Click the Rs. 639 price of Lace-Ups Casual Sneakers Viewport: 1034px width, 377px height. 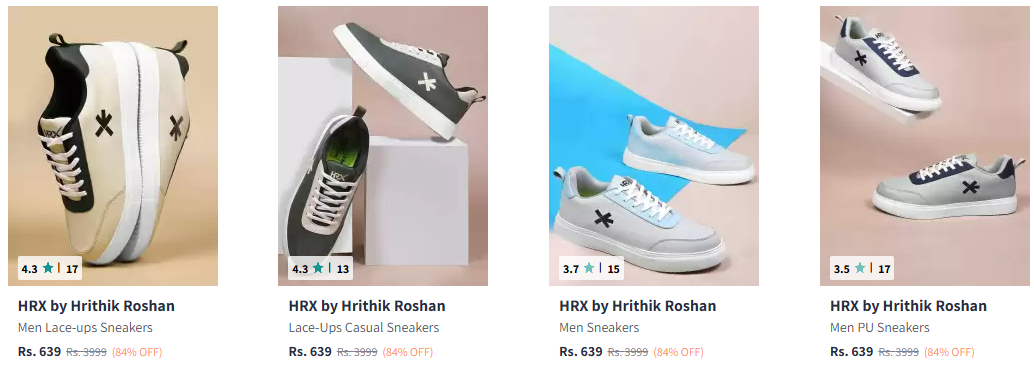pyautogui.click(x=310, y=351)
